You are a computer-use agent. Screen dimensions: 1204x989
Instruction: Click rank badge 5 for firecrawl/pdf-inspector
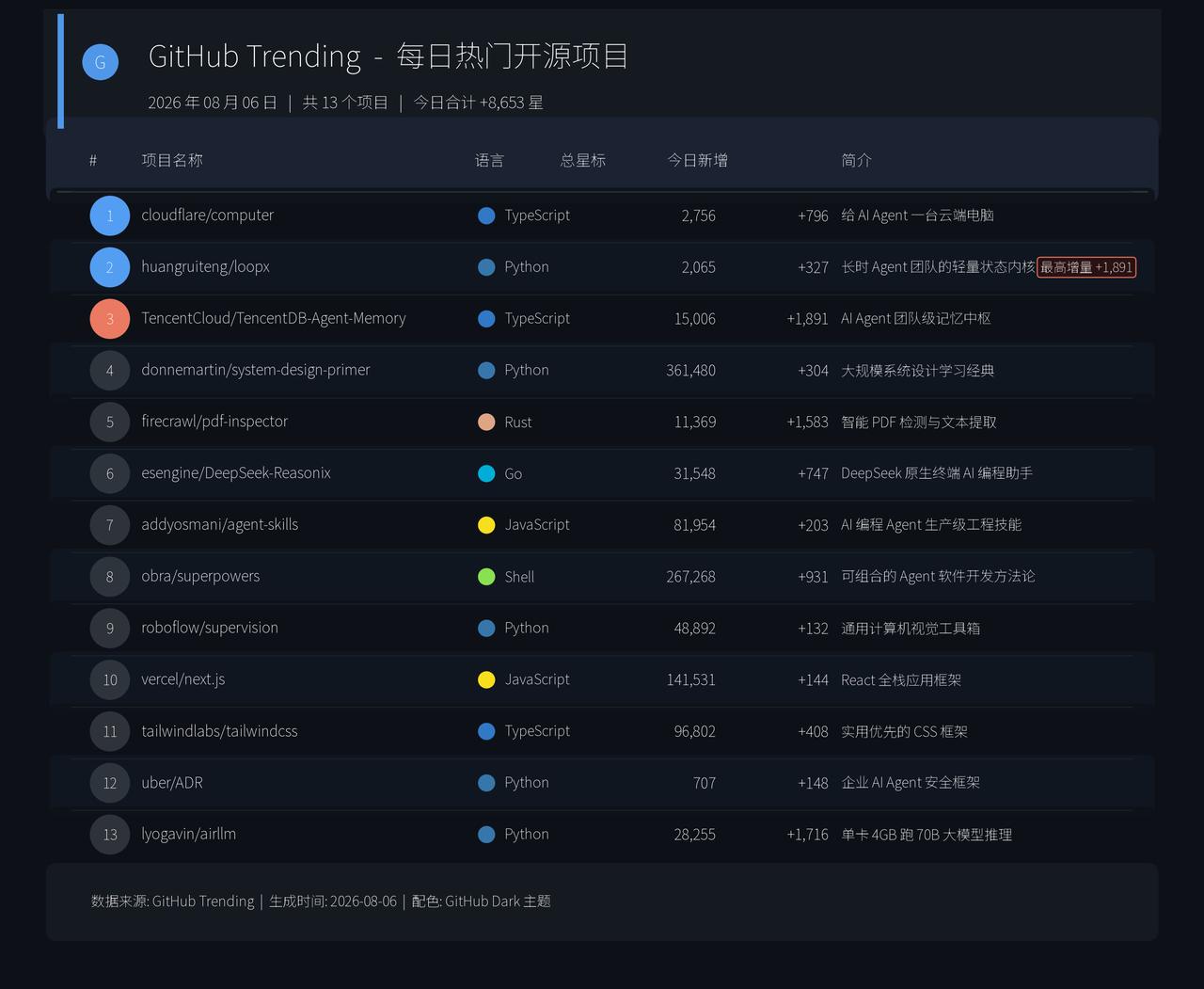(110, 422)
